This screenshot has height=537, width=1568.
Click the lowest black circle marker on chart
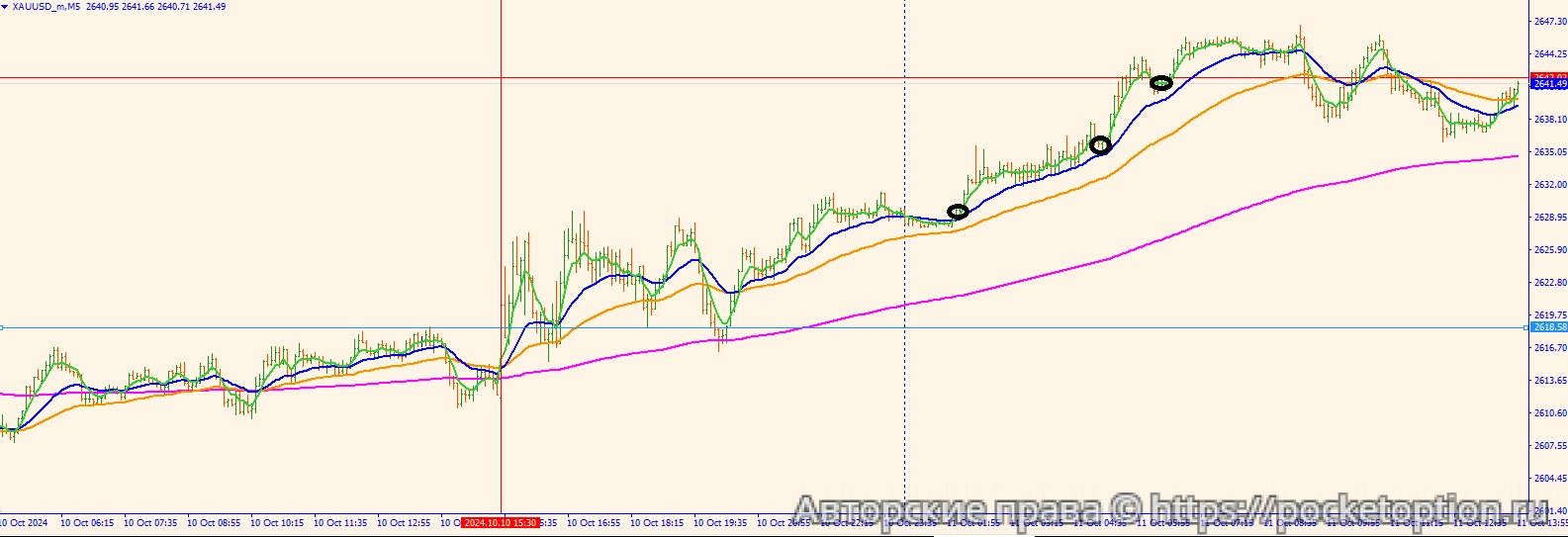click(958, 212)
